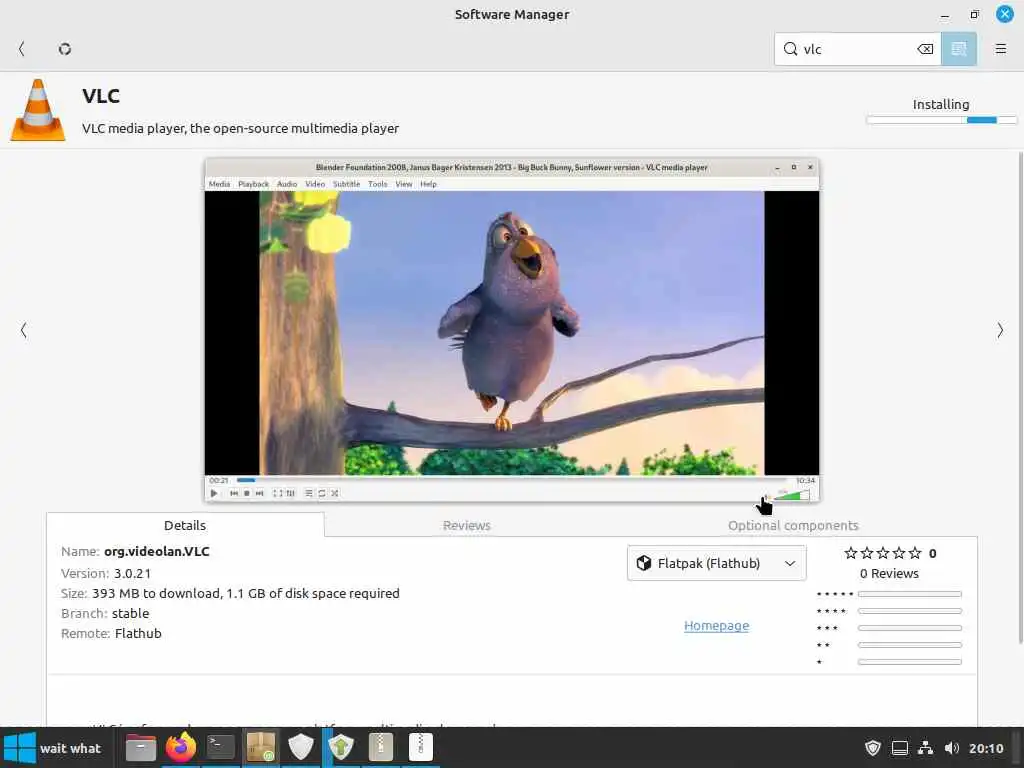Viewport: 1024px width, 768px height.
Task: Open the security shield tray icon
Action: click(x=872, y=748)
